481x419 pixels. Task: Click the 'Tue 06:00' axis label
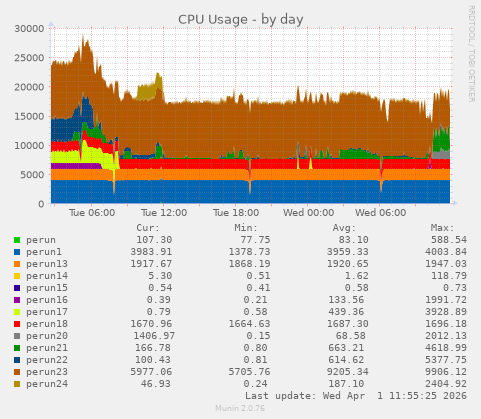pos(92,213)
